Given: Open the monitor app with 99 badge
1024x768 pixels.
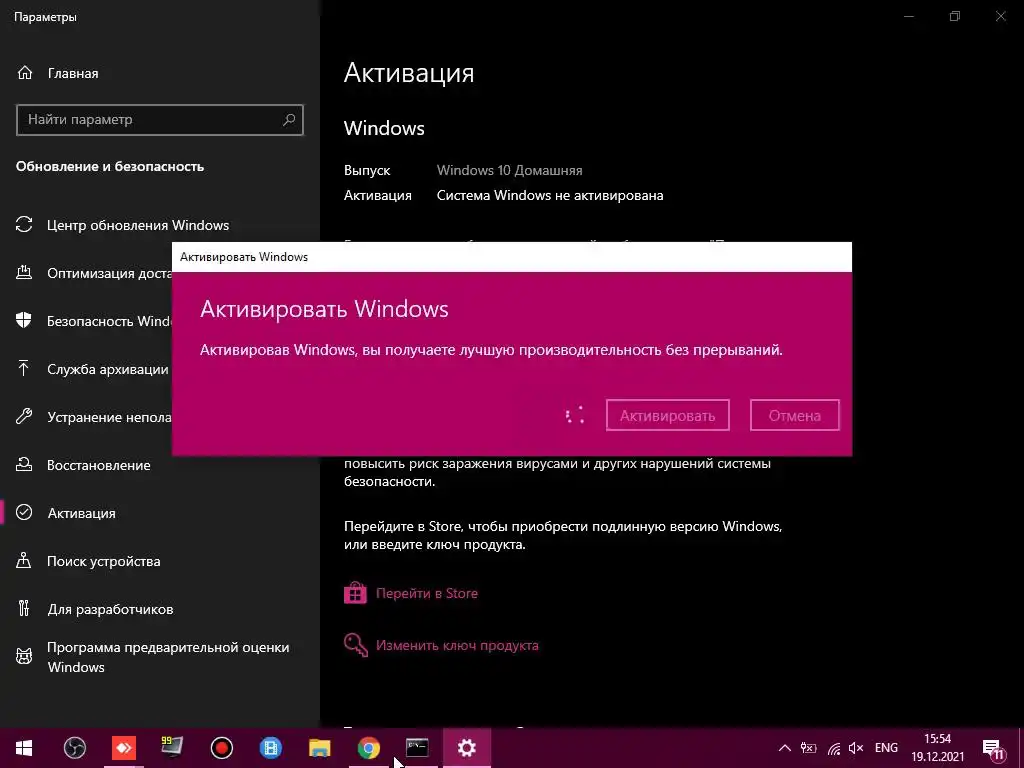Looking at the screenshot, I should [x=172, y=748].
